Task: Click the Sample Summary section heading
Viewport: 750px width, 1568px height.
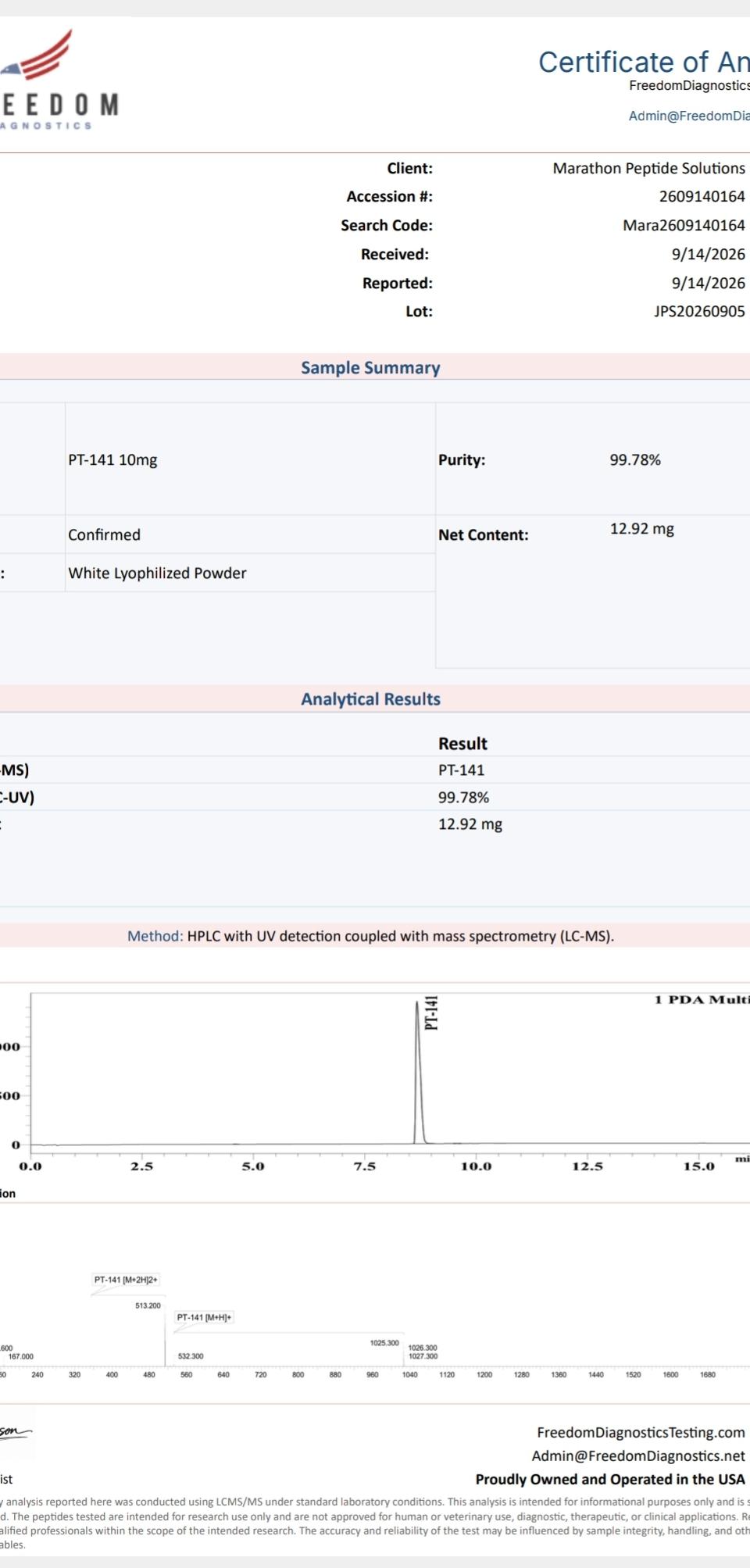Action: pyautogui.click(x=371, y=367)
